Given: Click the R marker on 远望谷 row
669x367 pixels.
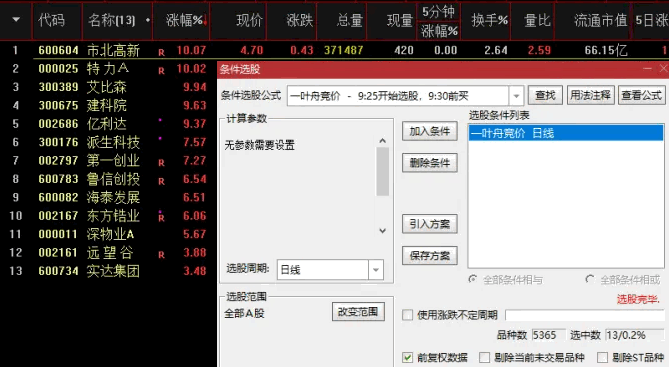Looking at the screenshot, I should point(161,255).
